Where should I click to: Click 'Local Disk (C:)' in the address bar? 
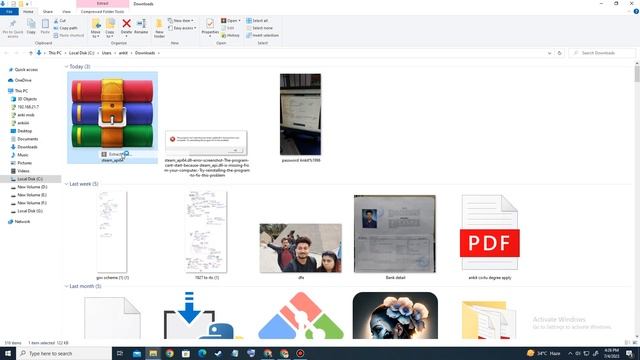[x=81, y=53]
